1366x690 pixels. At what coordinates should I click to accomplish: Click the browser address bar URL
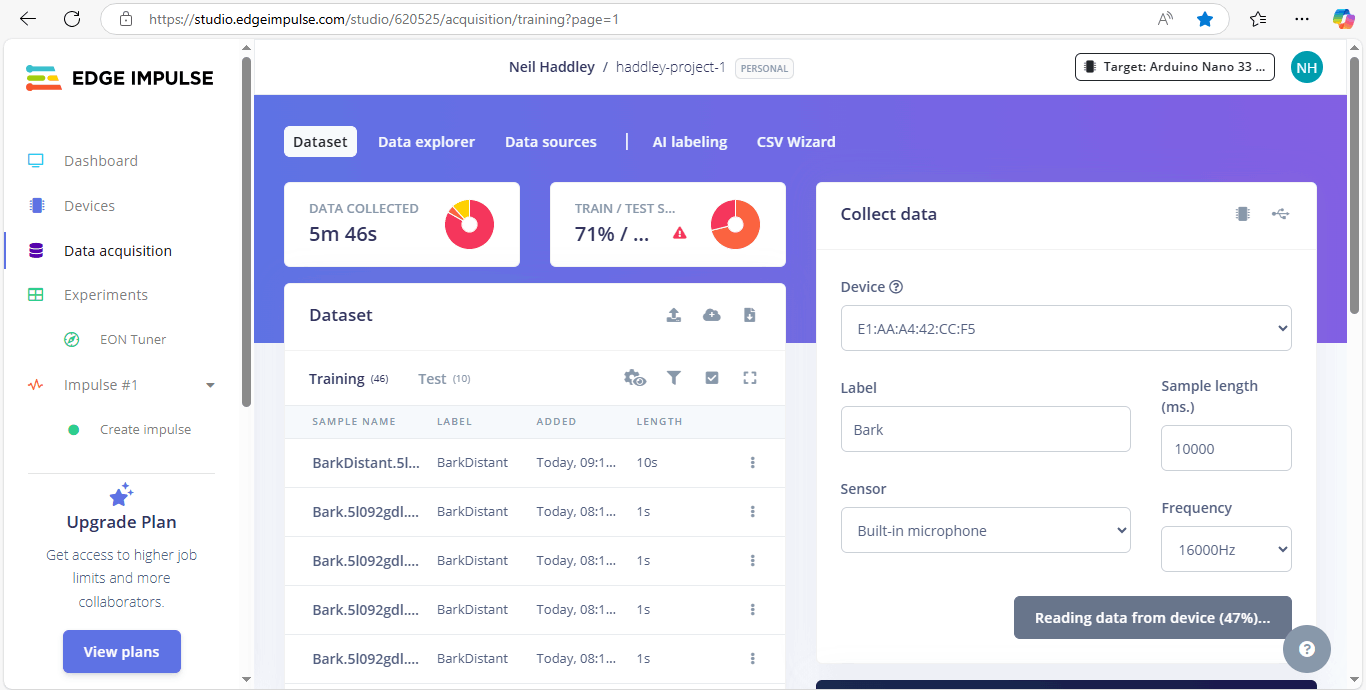(x=384, y=19)
